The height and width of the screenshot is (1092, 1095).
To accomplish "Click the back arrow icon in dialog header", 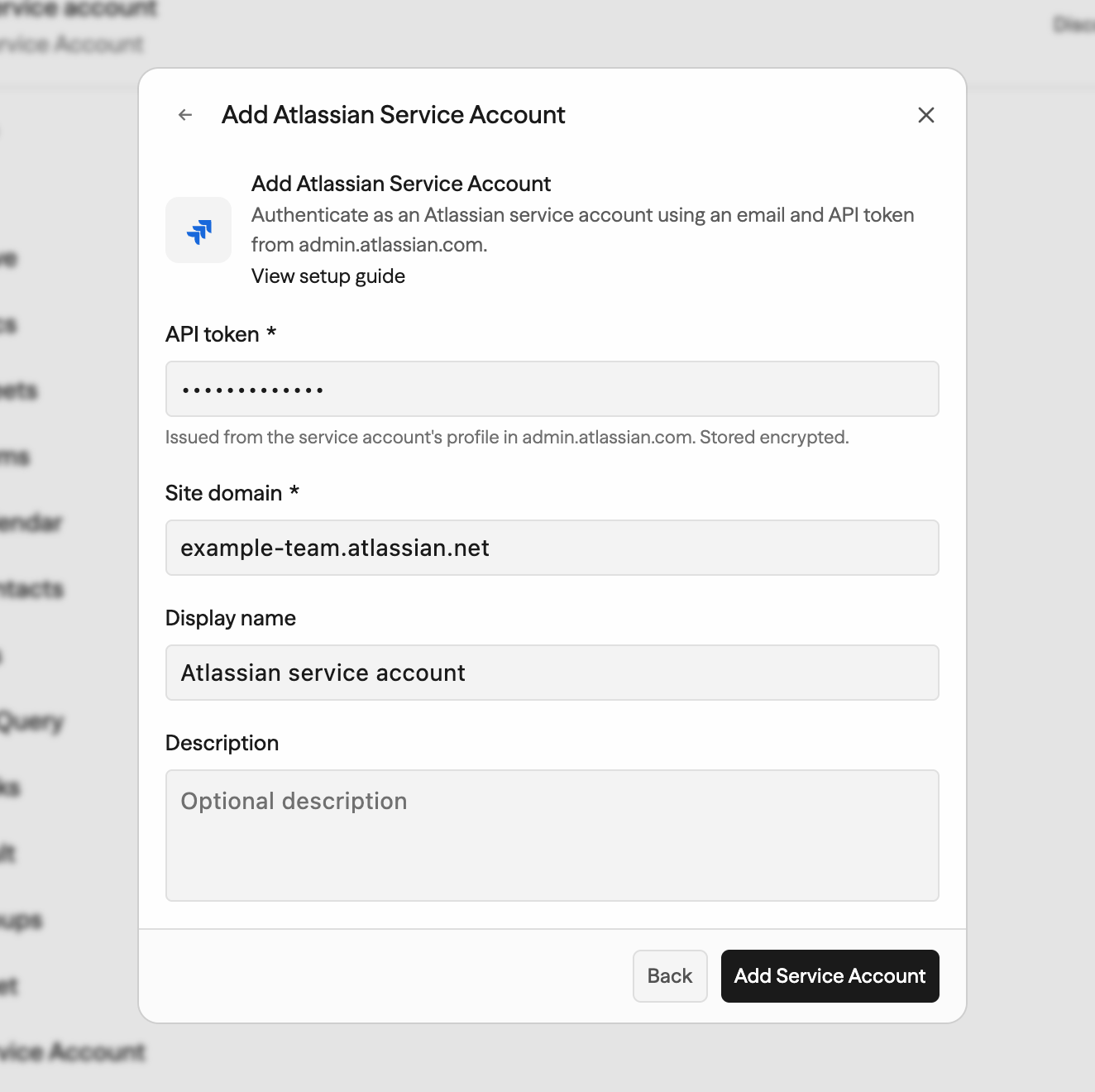I will pyautogui.click(x=185, y=115).
